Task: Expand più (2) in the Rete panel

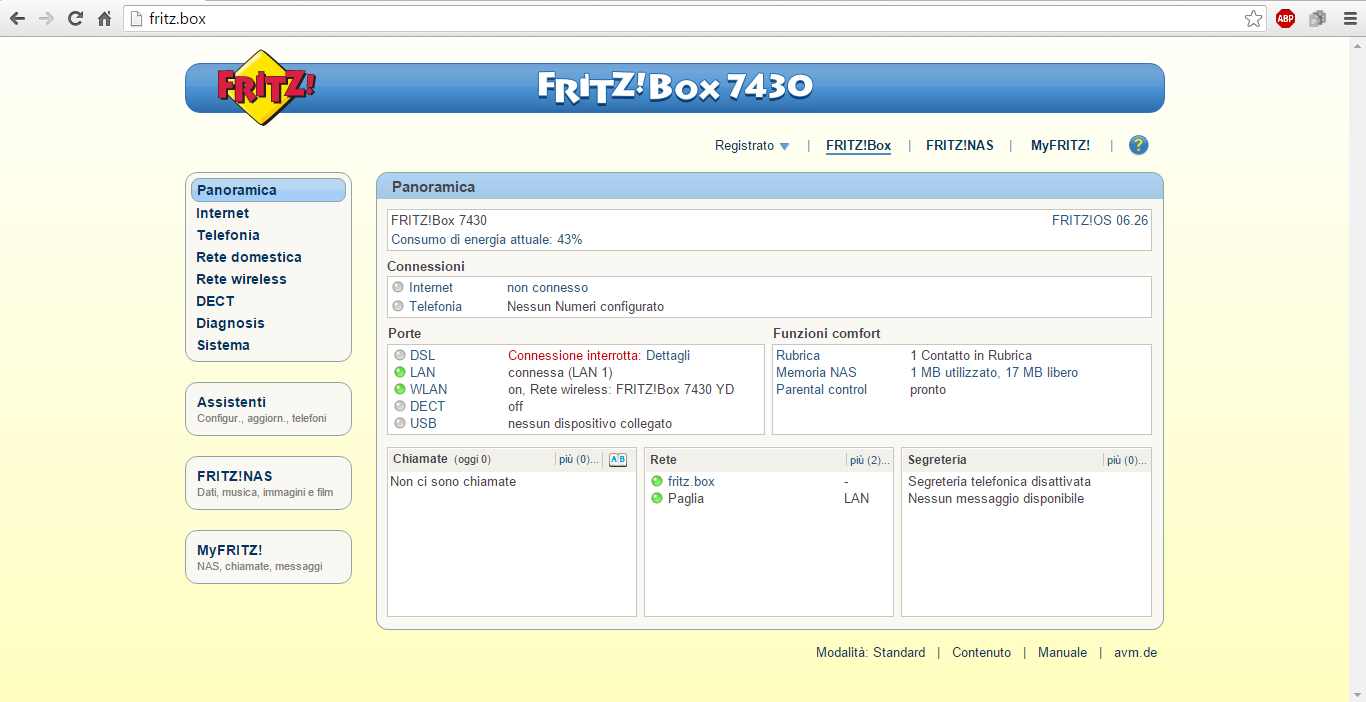Action: pyautogui.click(x=869, y=460)
